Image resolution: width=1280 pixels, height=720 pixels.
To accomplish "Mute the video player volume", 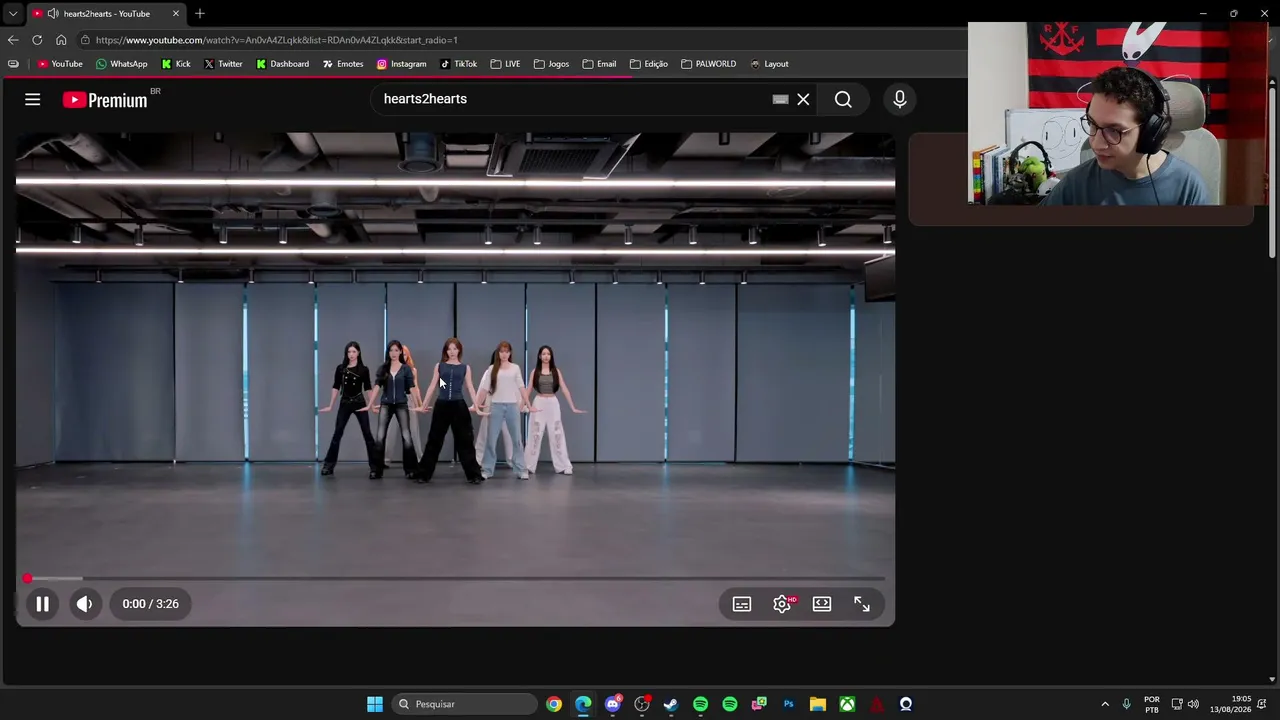I will 85,604.
